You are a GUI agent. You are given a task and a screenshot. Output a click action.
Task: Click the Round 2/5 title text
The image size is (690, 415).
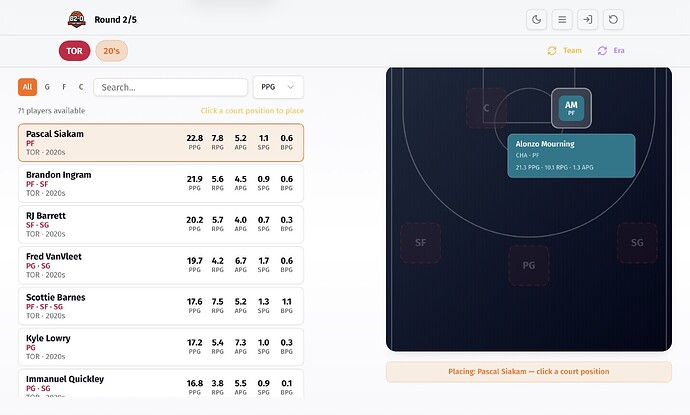point(115,20)
